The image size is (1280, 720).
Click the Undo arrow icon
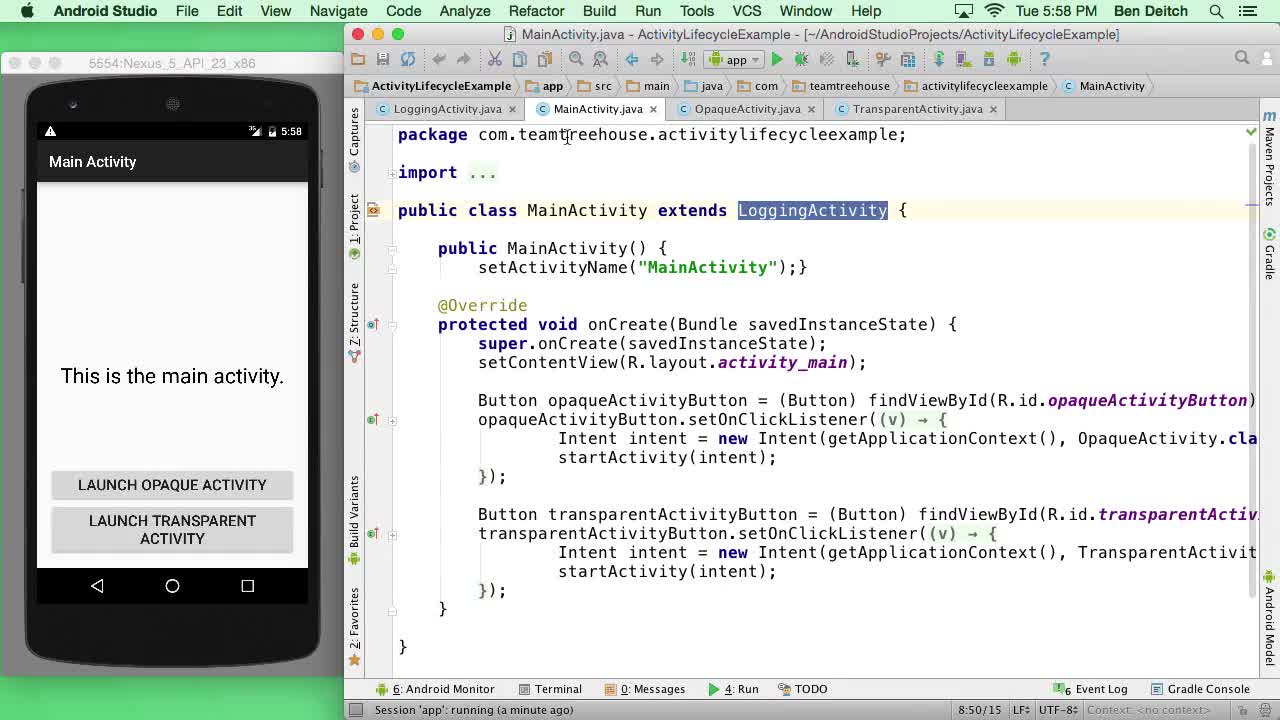(439, 60)
